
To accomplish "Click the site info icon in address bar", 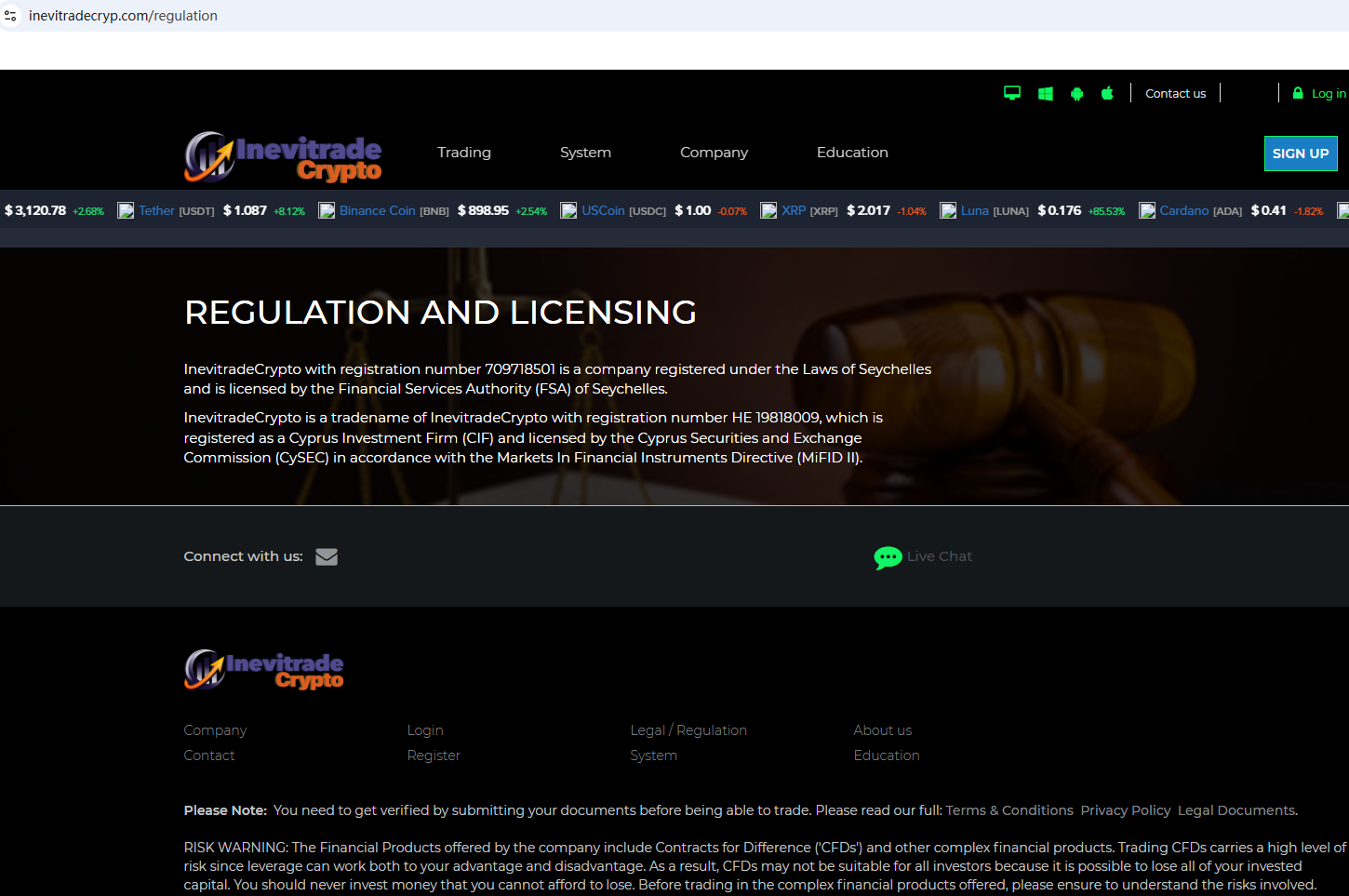I will [x=11, y=16].
